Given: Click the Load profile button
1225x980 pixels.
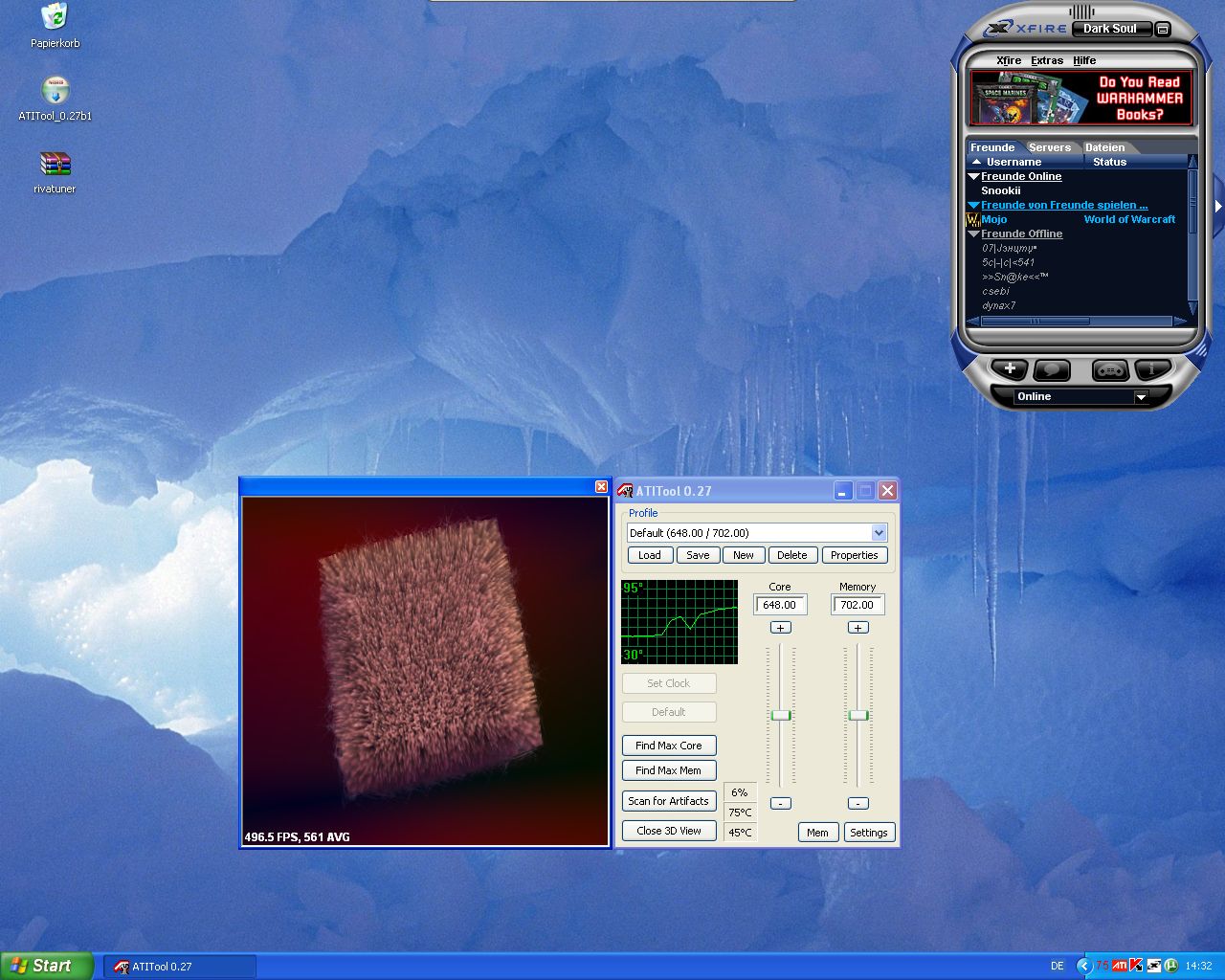Looking at the screenshot, I should tap(650, 555).
